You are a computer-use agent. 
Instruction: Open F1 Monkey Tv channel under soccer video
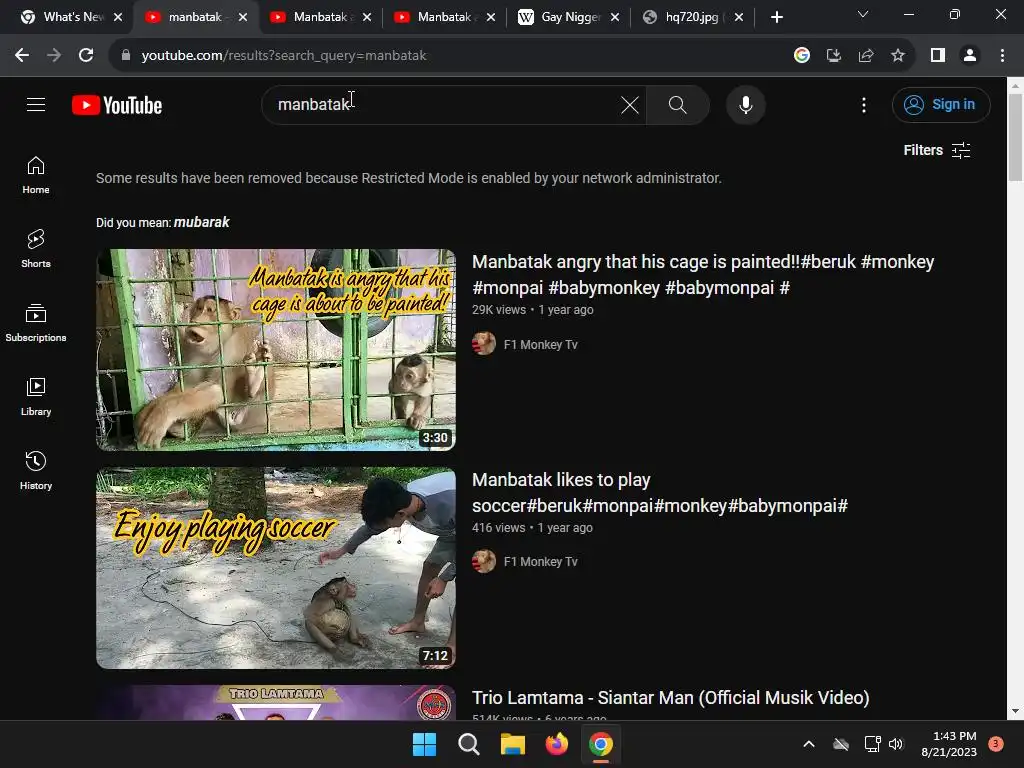click(x=541, y=562)
